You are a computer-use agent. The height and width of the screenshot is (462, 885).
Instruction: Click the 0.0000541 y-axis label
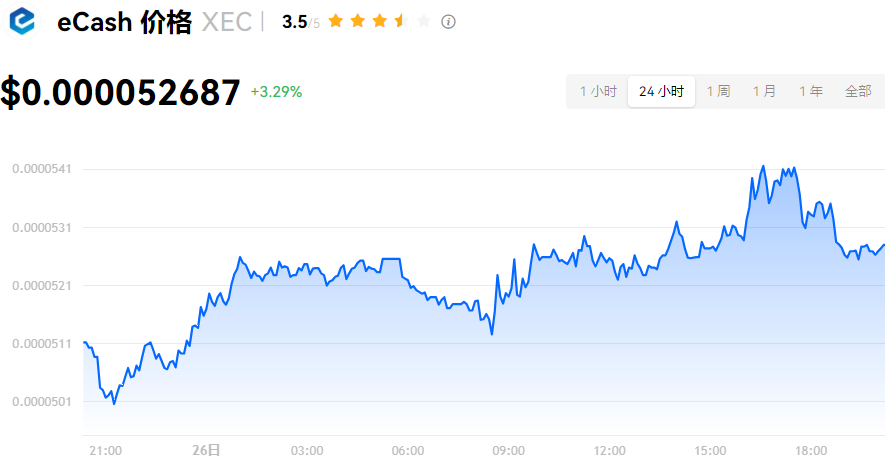(40, 169)
